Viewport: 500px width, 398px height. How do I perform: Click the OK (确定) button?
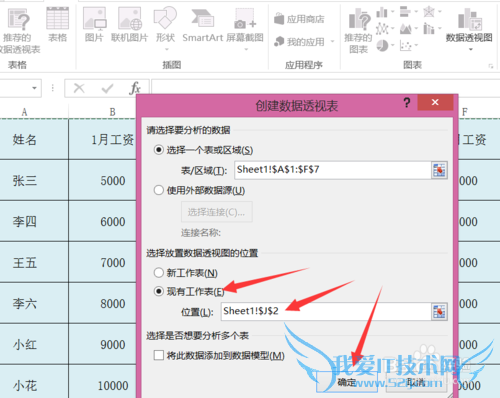click(x=347, y=382)
